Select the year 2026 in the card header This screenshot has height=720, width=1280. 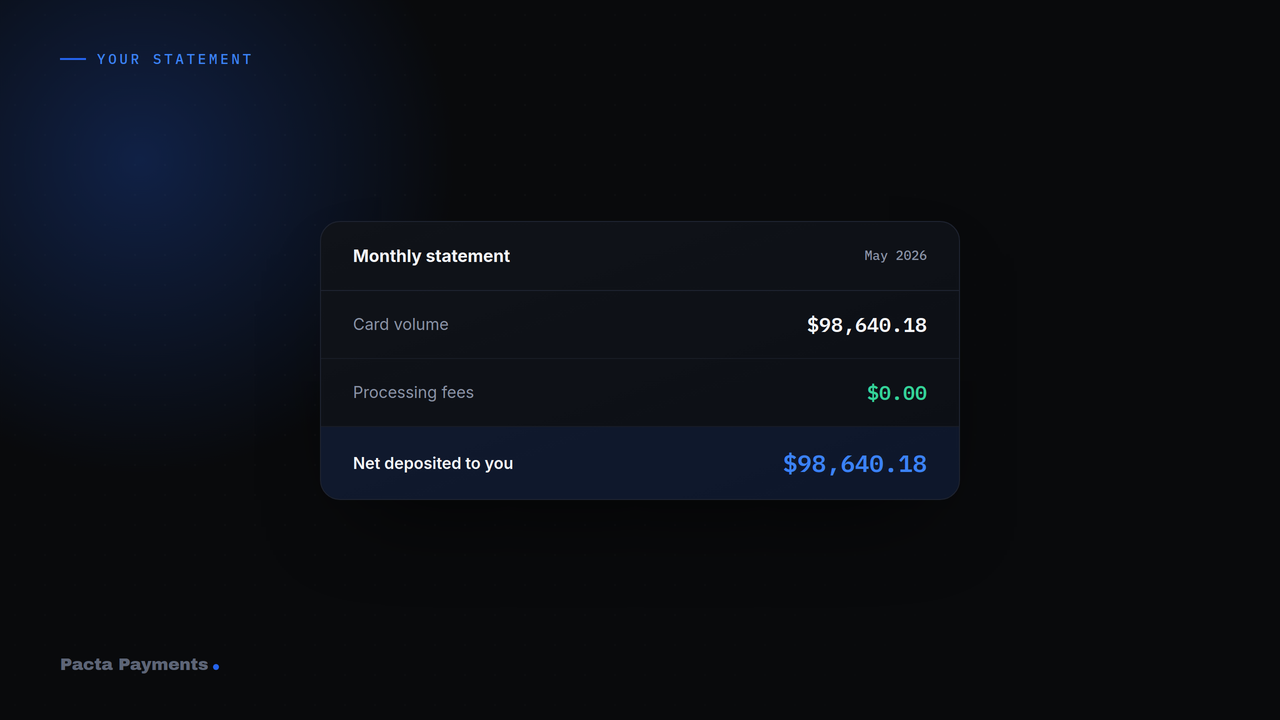(911, 256)
